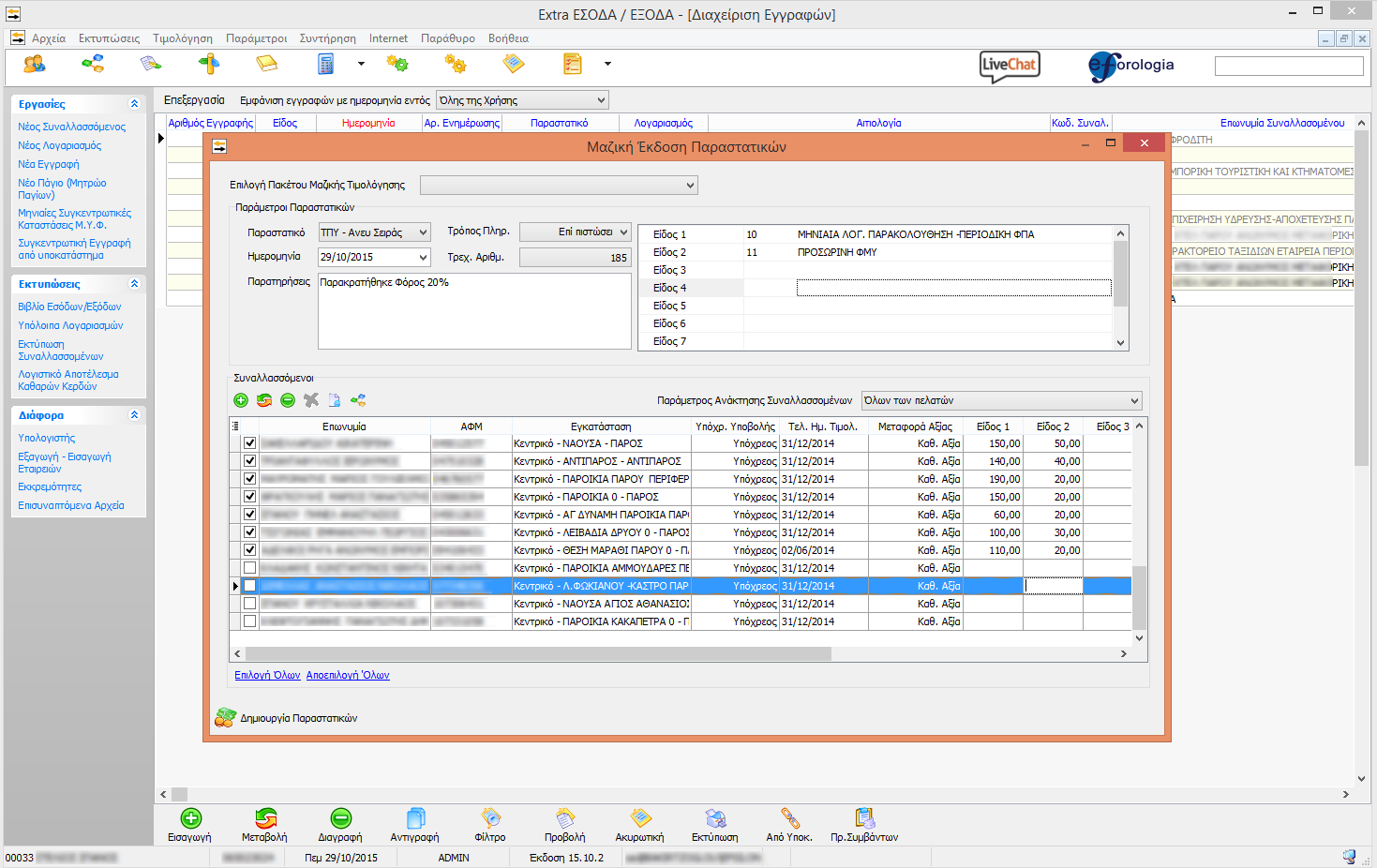Open LiveChat support
The width and height of the screenshot is (1377, 868).
tap(1010, 65)
